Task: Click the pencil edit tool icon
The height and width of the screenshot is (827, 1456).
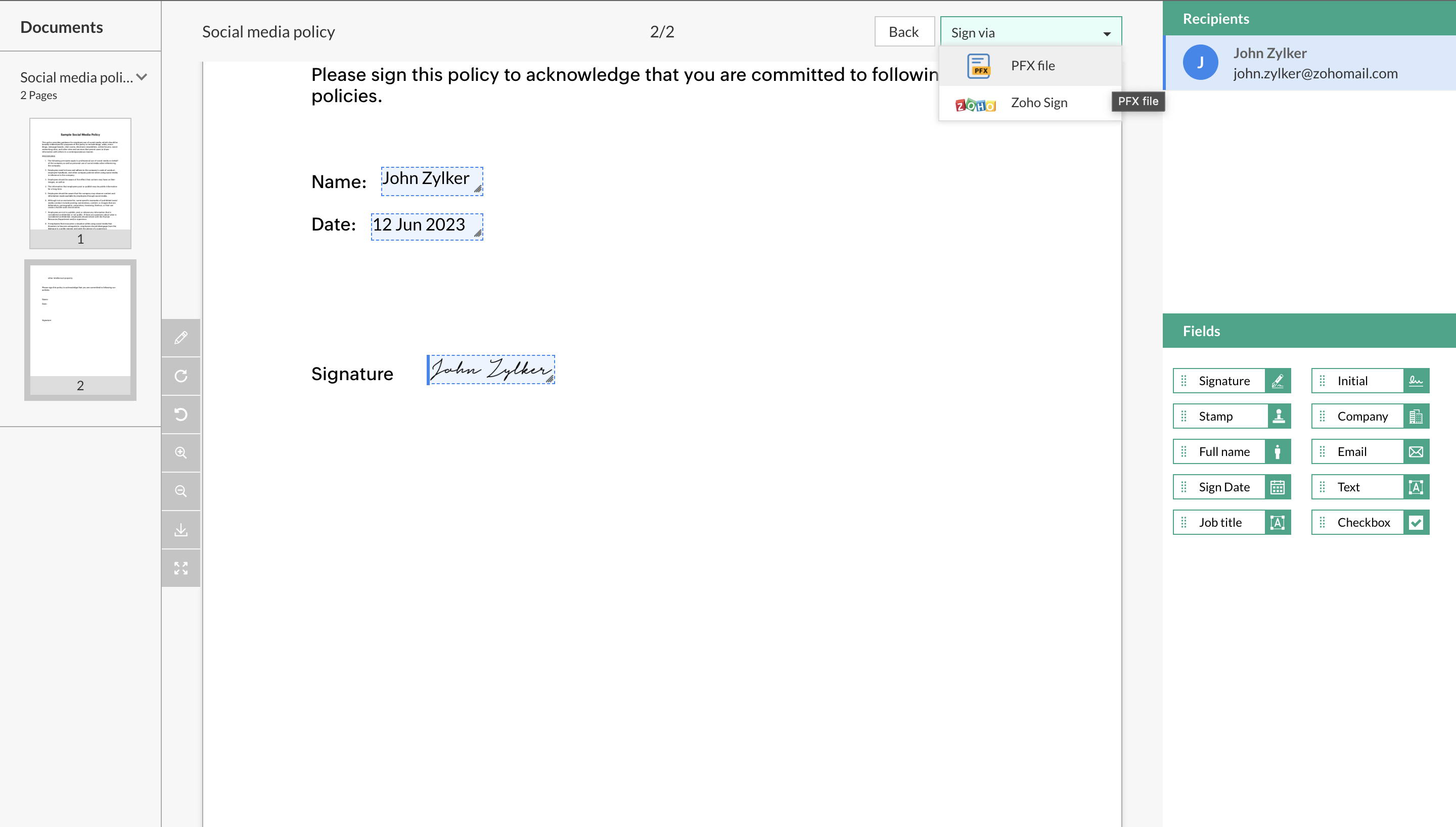Action: pyautogui.click(x=180, y=338)
